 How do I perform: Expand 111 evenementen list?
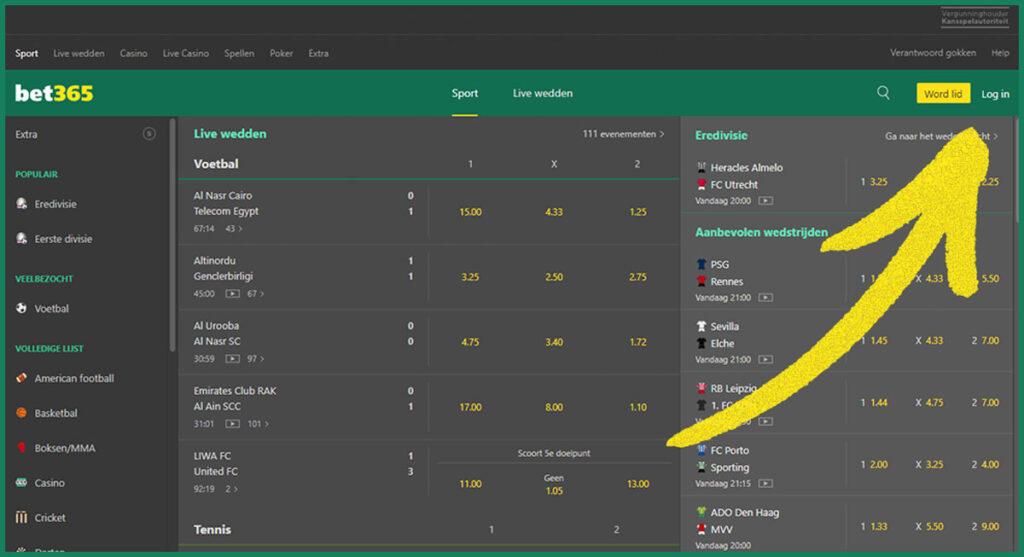point(623,134)
